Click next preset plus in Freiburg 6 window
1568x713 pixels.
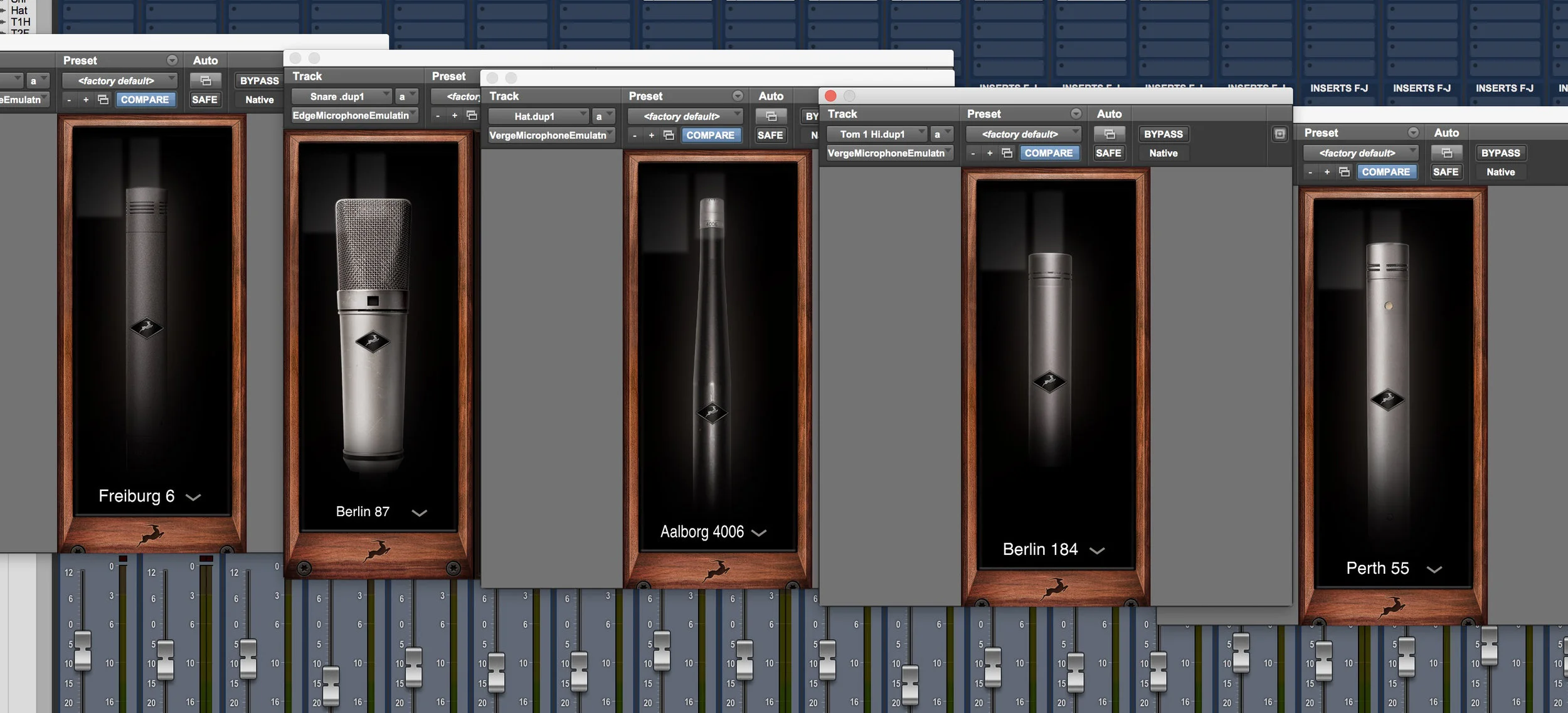(86, 99)
